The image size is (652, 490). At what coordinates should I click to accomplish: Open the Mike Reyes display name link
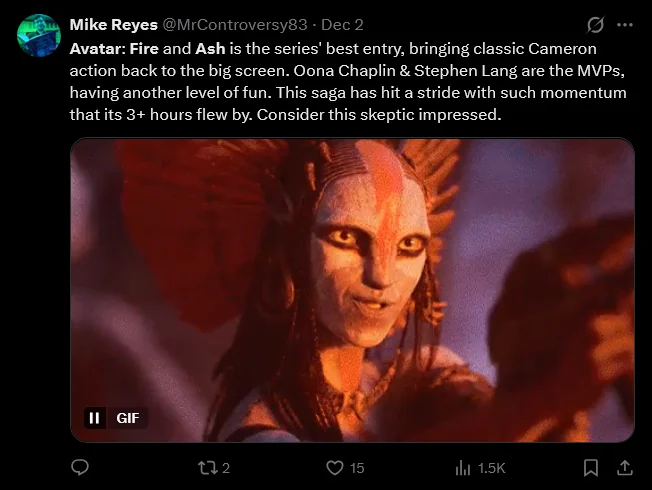click(114, 25)
